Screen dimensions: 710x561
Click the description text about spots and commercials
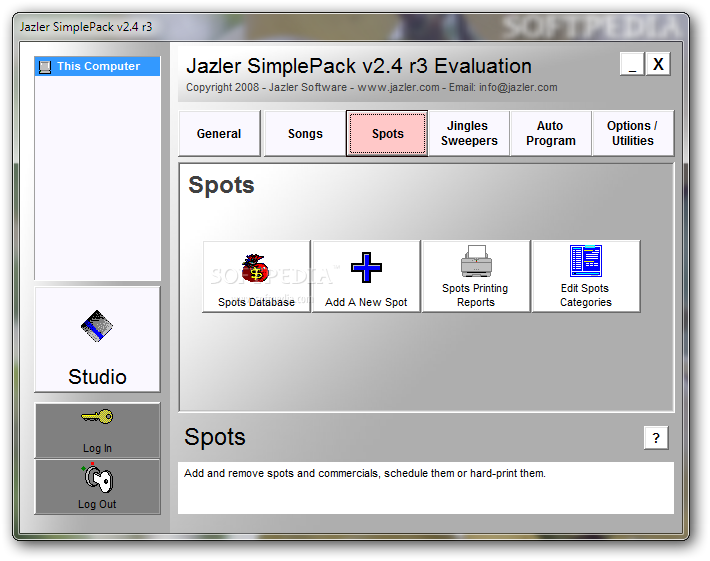pos(365,474)
